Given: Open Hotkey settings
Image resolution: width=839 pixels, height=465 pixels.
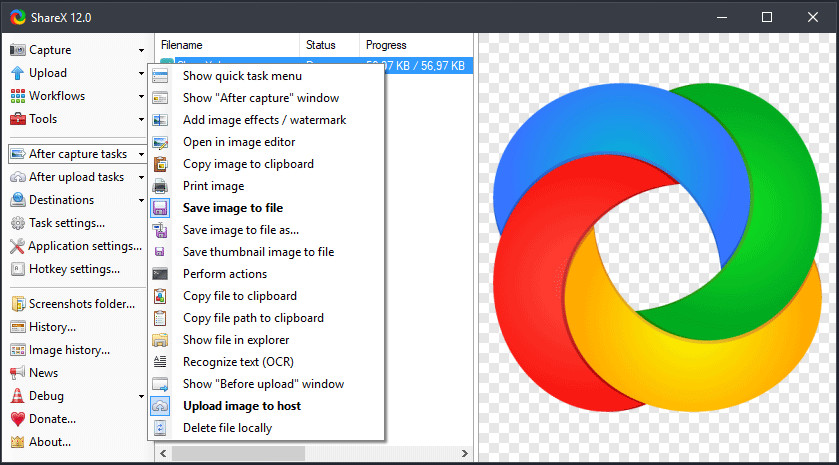Looking at the screenshot, I should click(x=65, y=269).
